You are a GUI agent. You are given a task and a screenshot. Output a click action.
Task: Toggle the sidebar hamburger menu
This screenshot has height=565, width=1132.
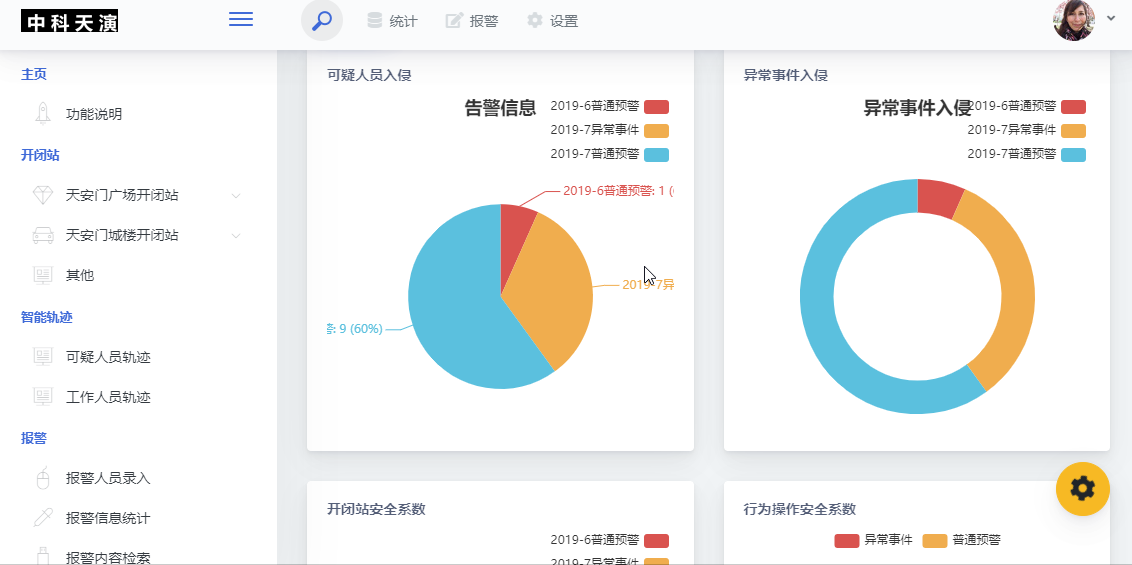241,20
